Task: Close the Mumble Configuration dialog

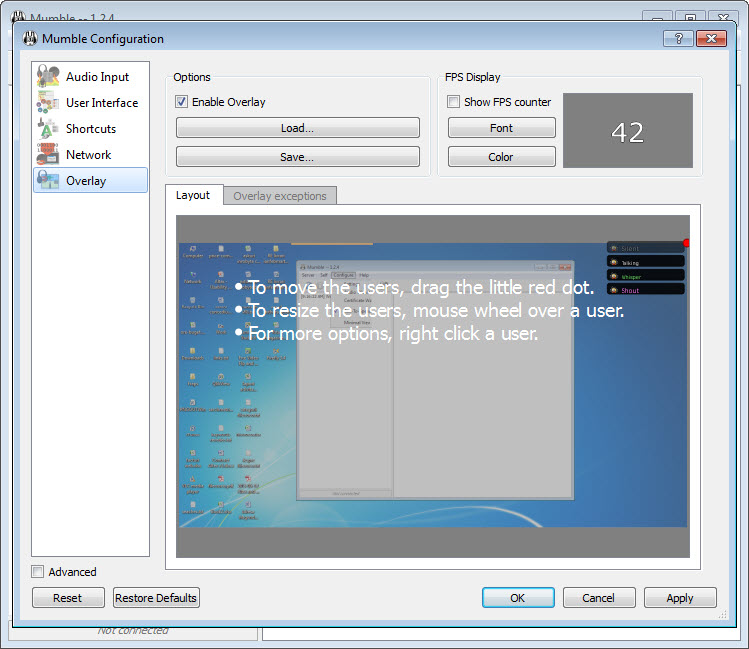Action: click(x=711, y=38)
